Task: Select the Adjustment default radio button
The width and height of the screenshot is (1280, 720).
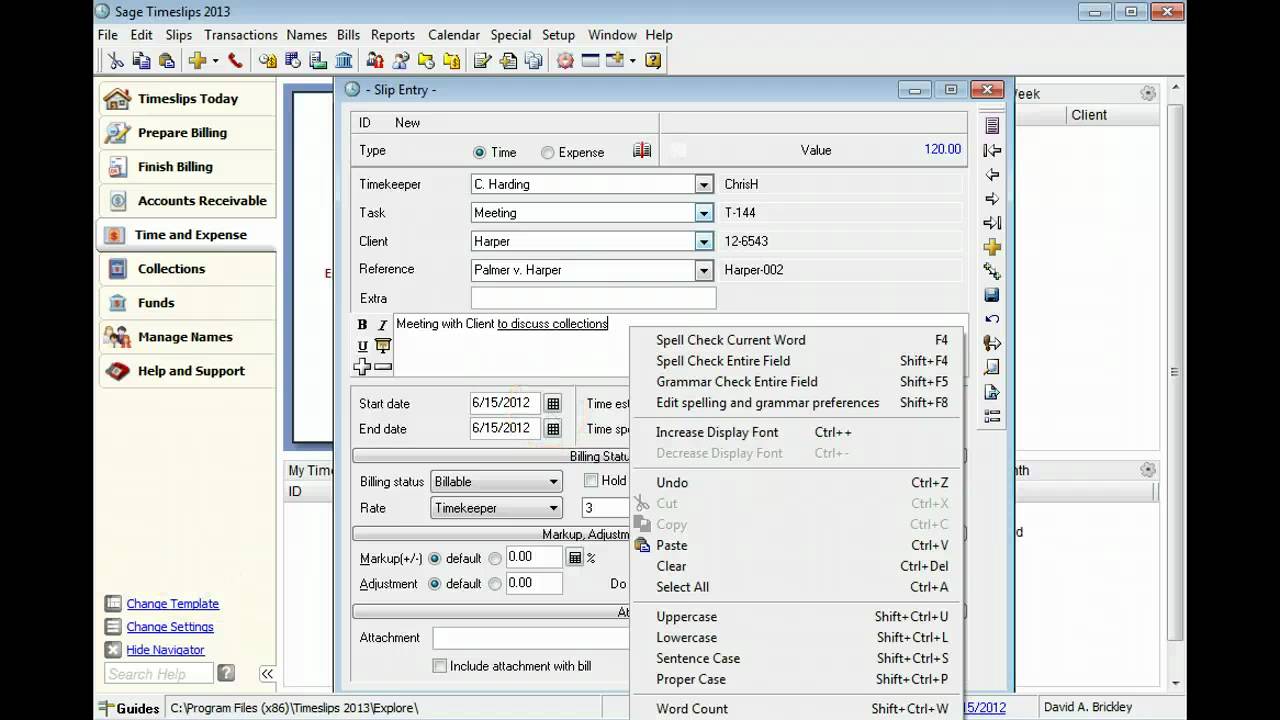Action: 435,584
